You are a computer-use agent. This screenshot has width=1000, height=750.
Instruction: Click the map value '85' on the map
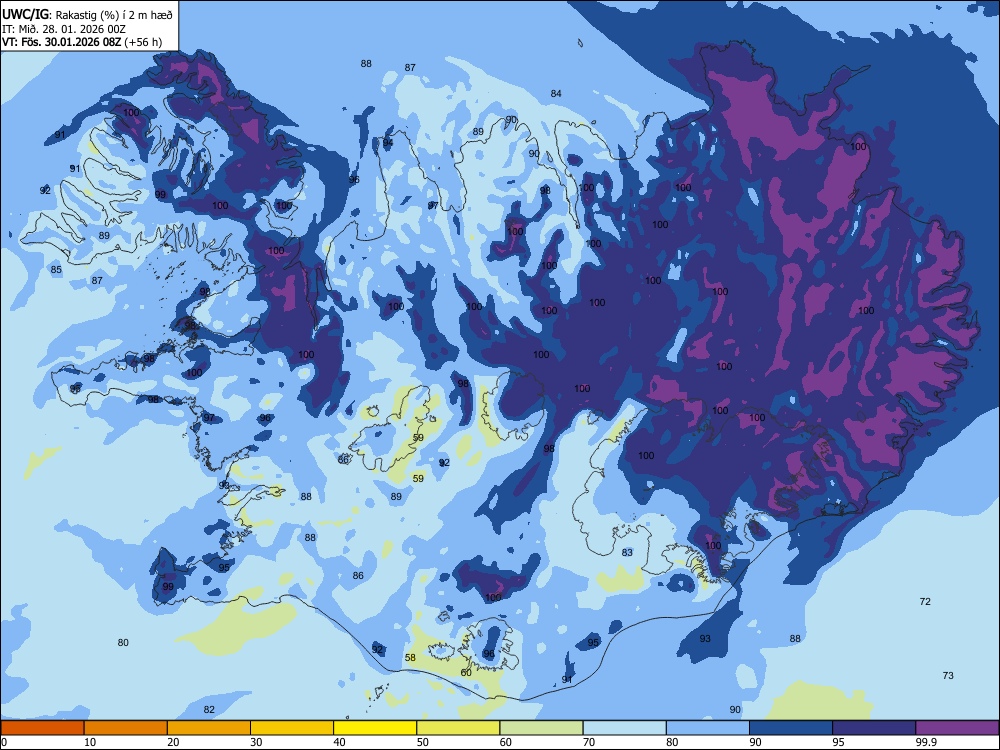click(56, 270)
